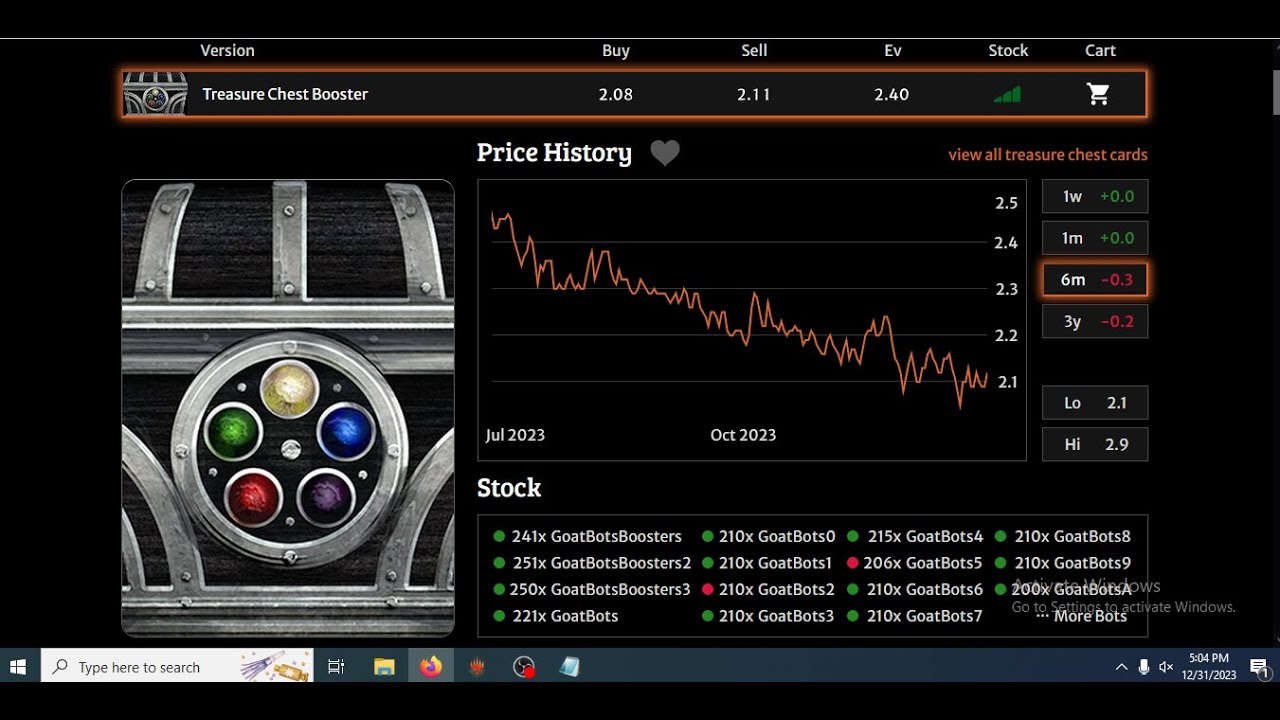The width and height of the screenshot is (1280, 720).
Task: Click the 210x GoatBots0 stock entry
Action: tap(769, 536)
